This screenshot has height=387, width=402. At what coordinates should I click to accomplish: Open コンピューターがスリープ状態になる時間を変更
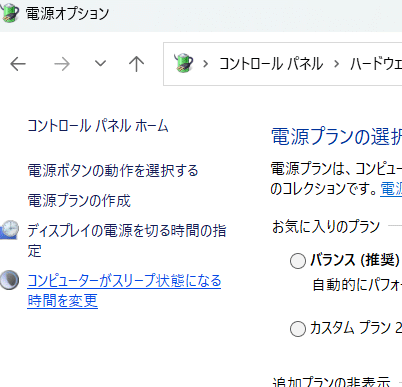tap(124, 291)
